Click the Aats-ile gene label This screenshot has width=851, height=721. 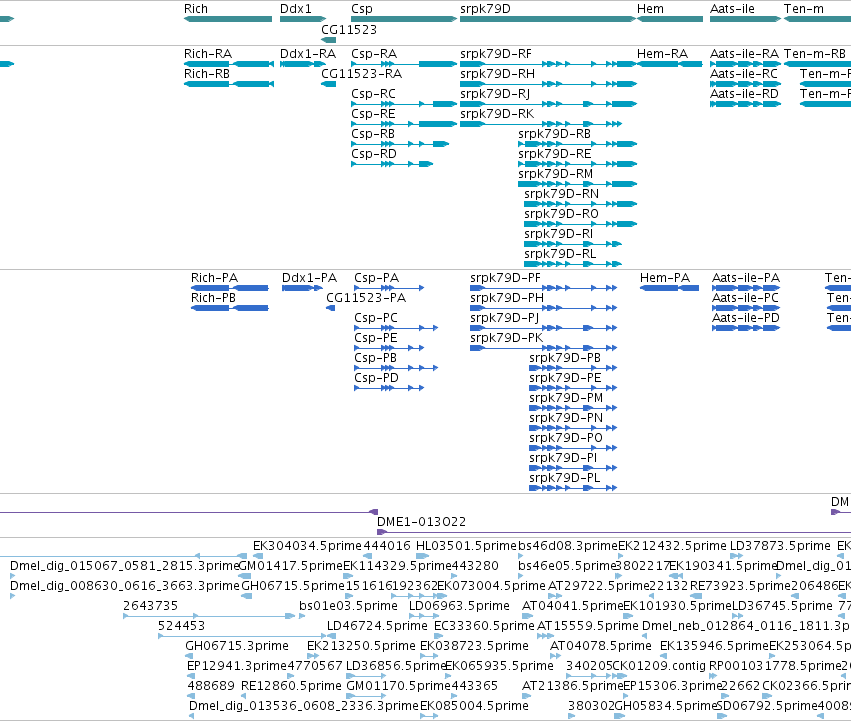coord(732,9)
